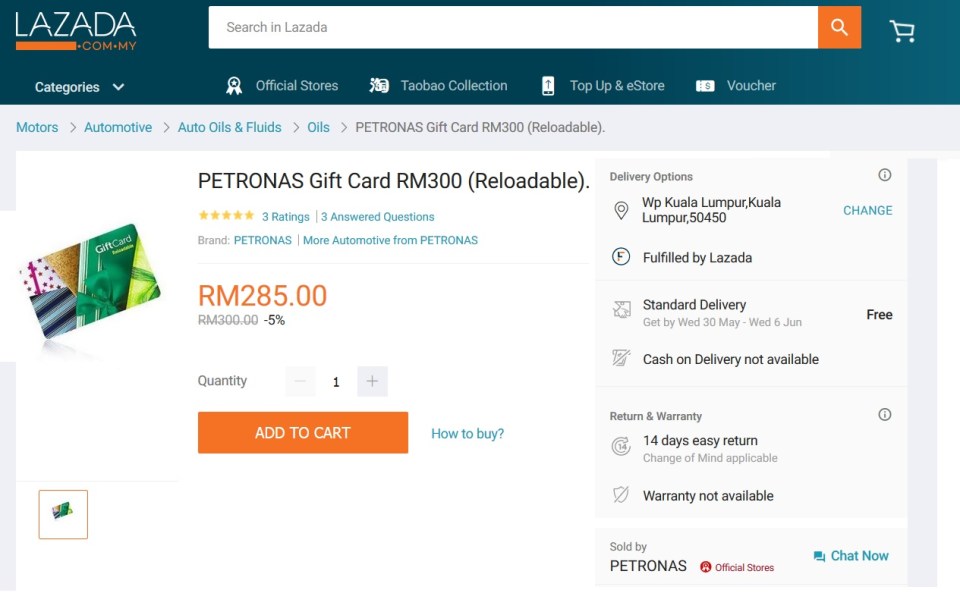The width and height of the screenshot is (960, 612).
Task: Expand the Categories dropdown
Action: tap(80, 87)
